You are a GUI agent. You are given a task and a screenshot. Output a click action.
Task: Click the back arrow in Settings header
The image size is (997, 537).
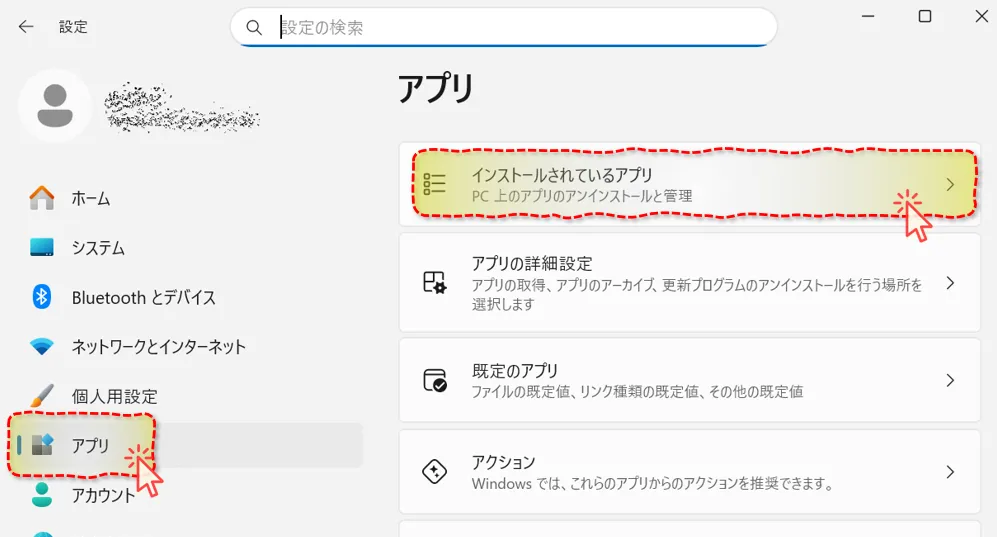[25, 27]
